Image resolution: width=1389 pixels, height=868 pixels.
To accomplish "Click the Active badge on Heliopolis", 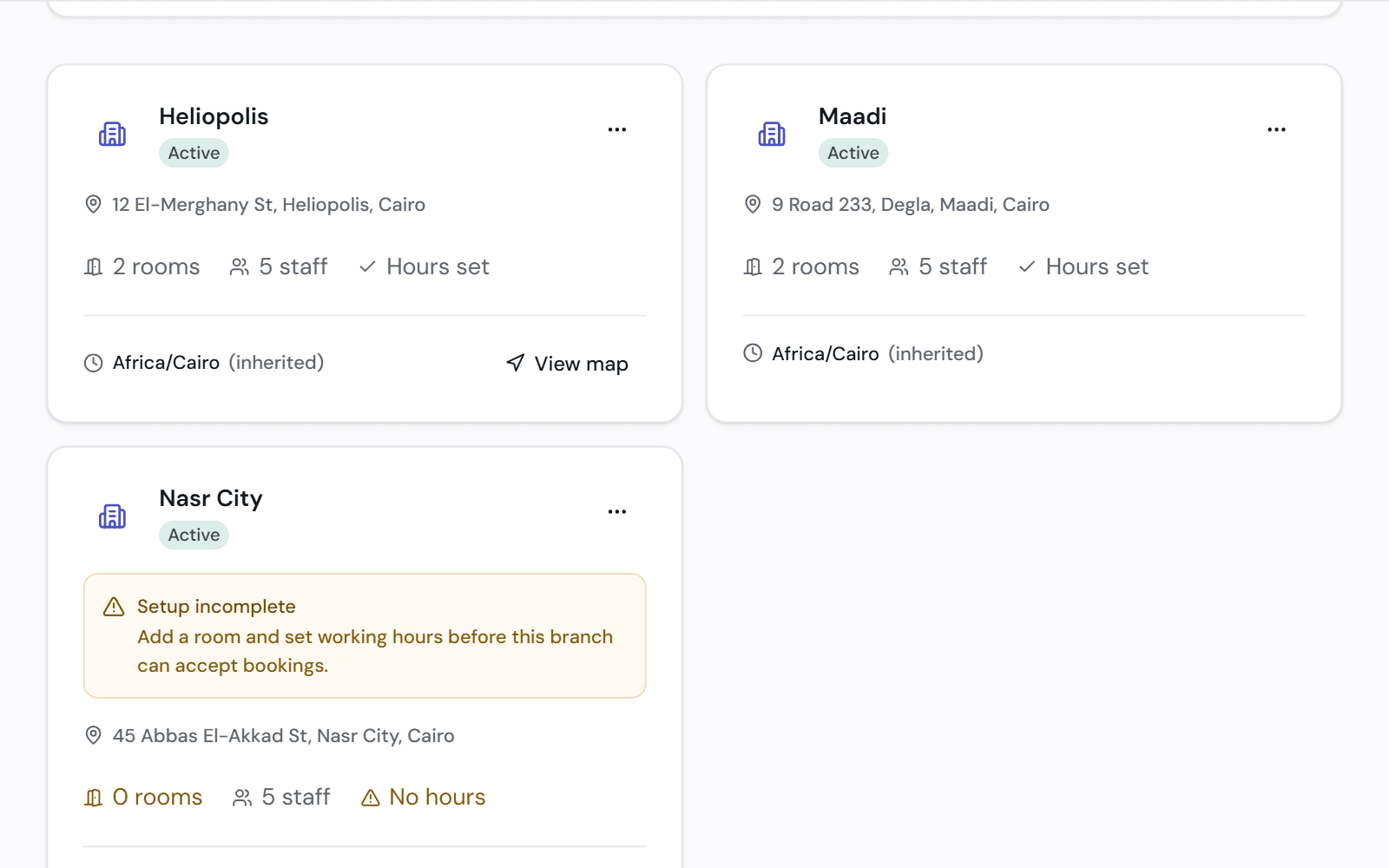I will tap(194, 153).
